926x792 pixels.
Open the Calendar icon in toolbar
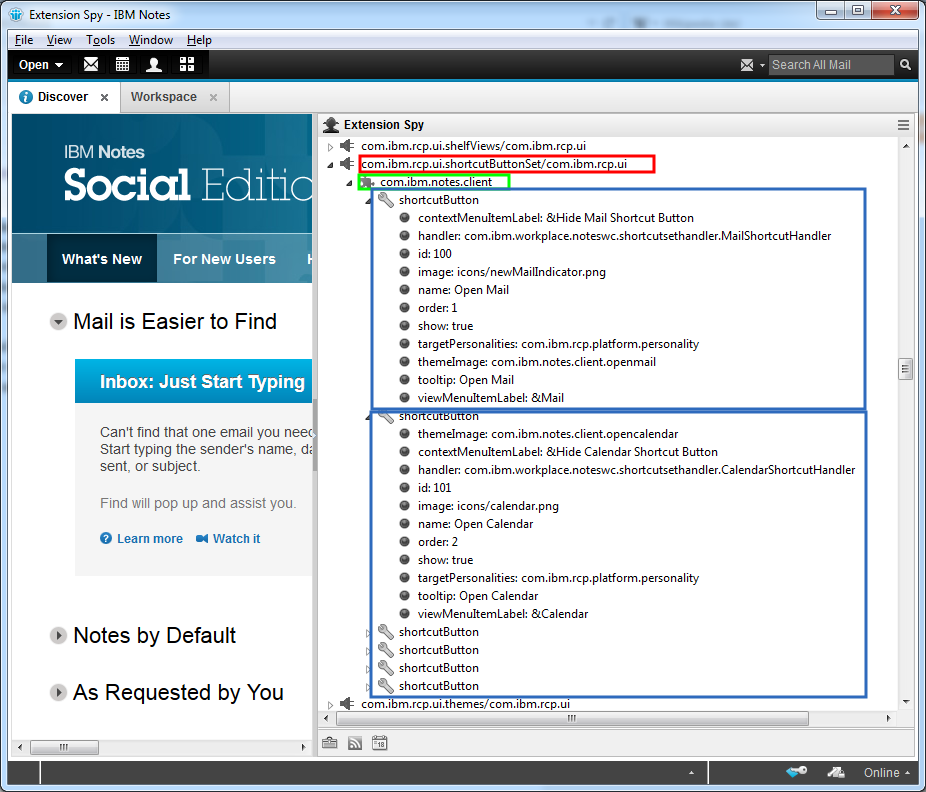122,65
